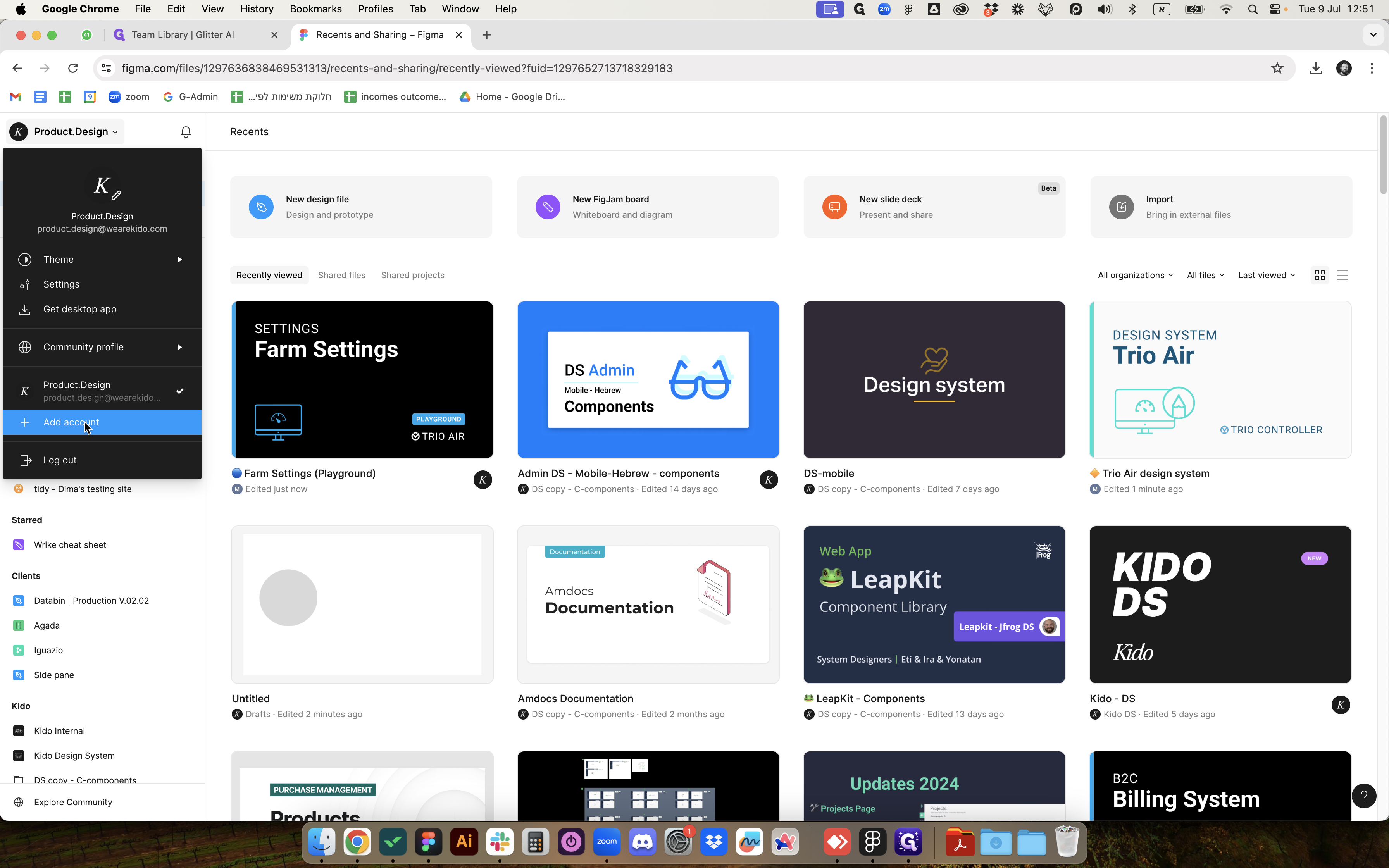Open the History menu in menu bar

(x=257, y=9)
